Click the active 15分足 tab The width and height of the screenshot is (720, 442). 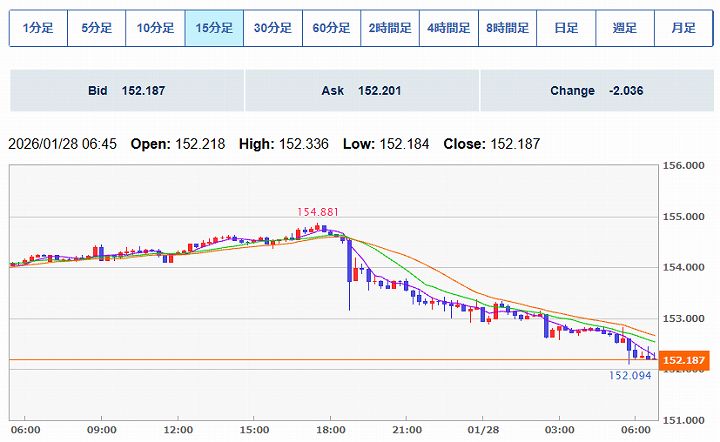click(x=214, y=28)
